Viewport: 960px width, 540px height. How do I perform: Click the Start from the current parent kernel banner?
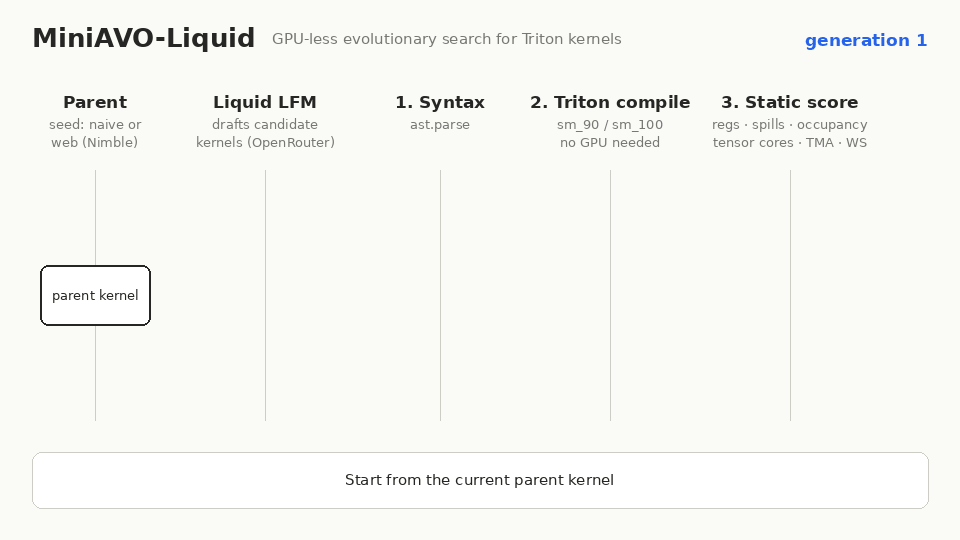480,481
